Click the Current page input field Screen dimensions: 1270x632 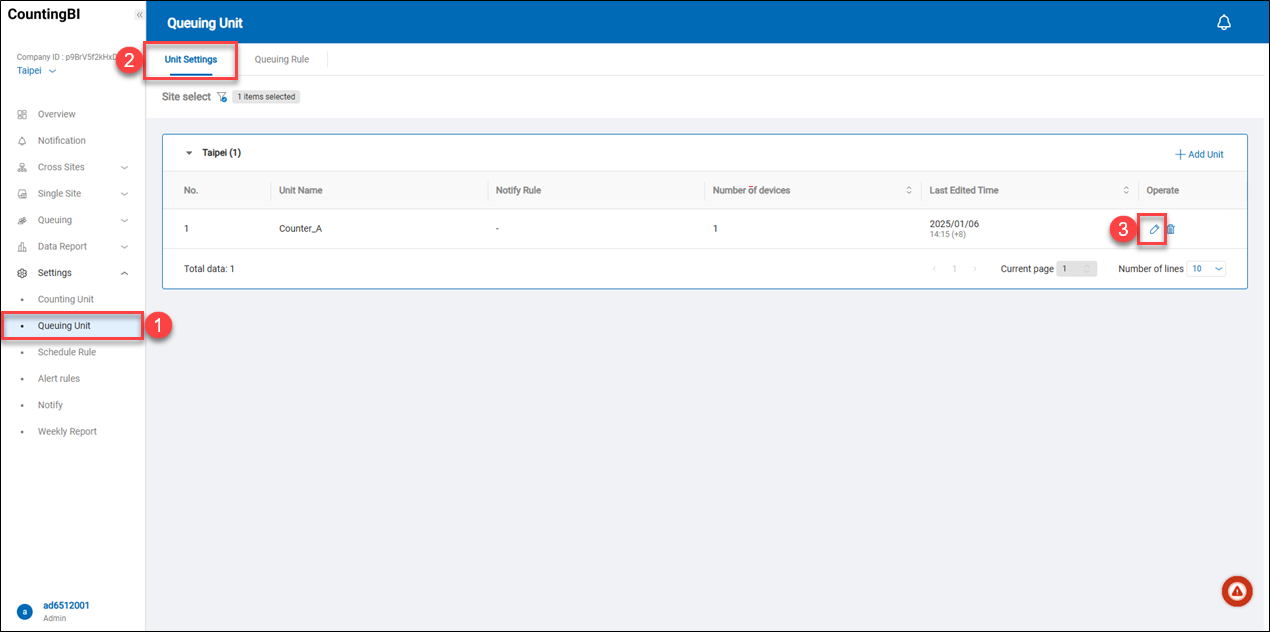(1077, 269)
